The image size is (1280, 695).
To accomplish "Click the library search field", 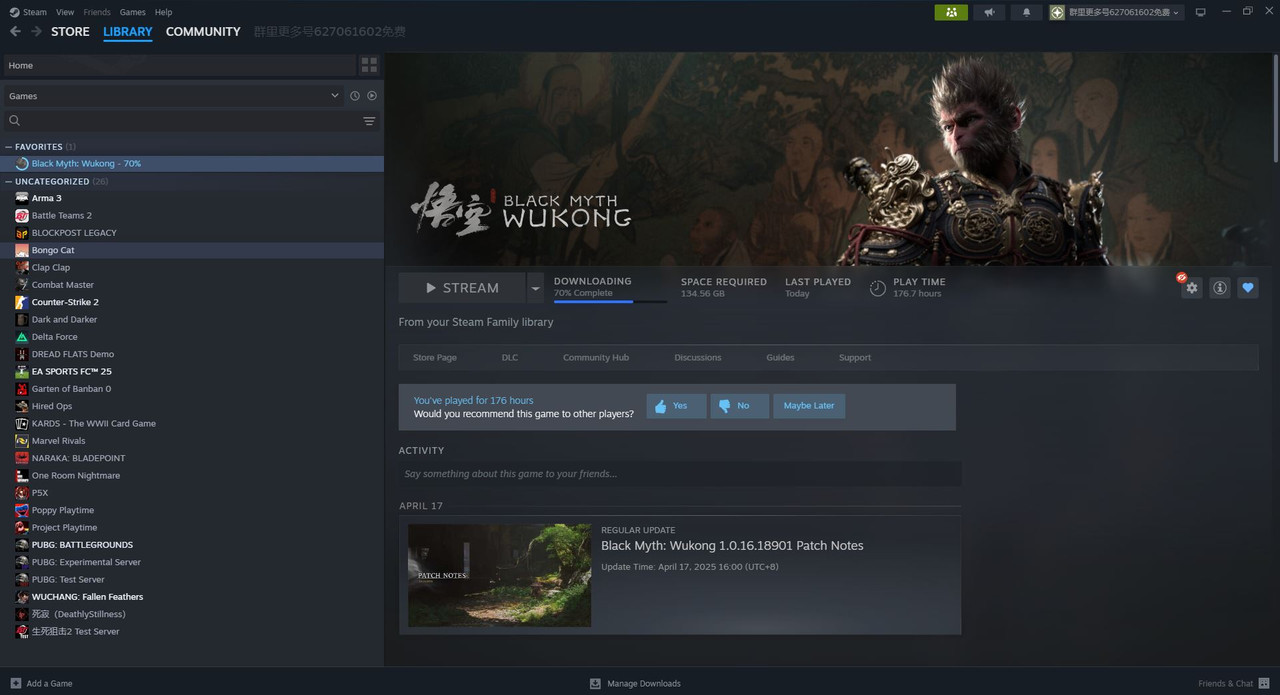I will coord(190,121).
